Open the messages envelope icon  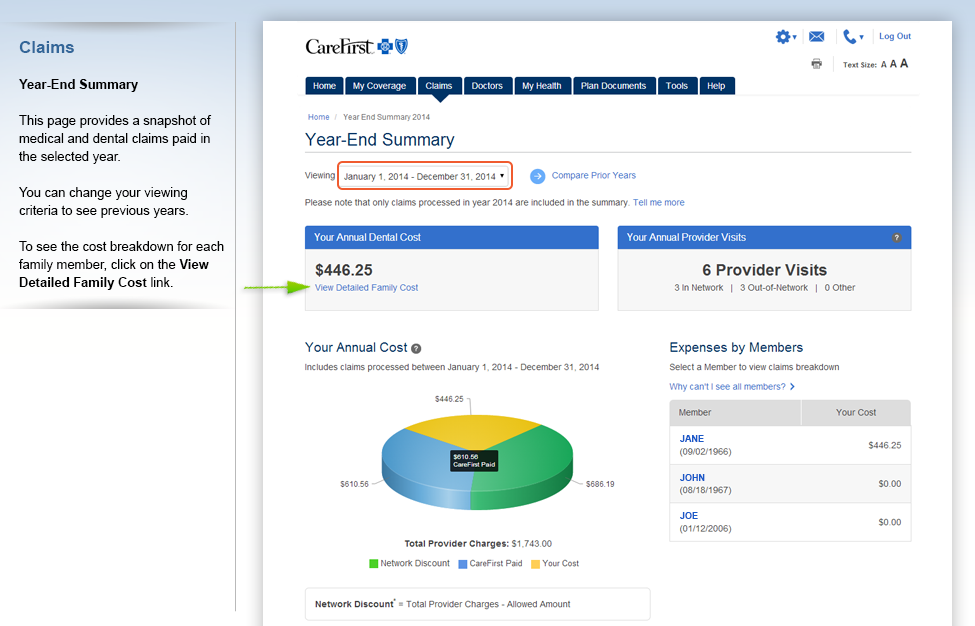[816, 37]
